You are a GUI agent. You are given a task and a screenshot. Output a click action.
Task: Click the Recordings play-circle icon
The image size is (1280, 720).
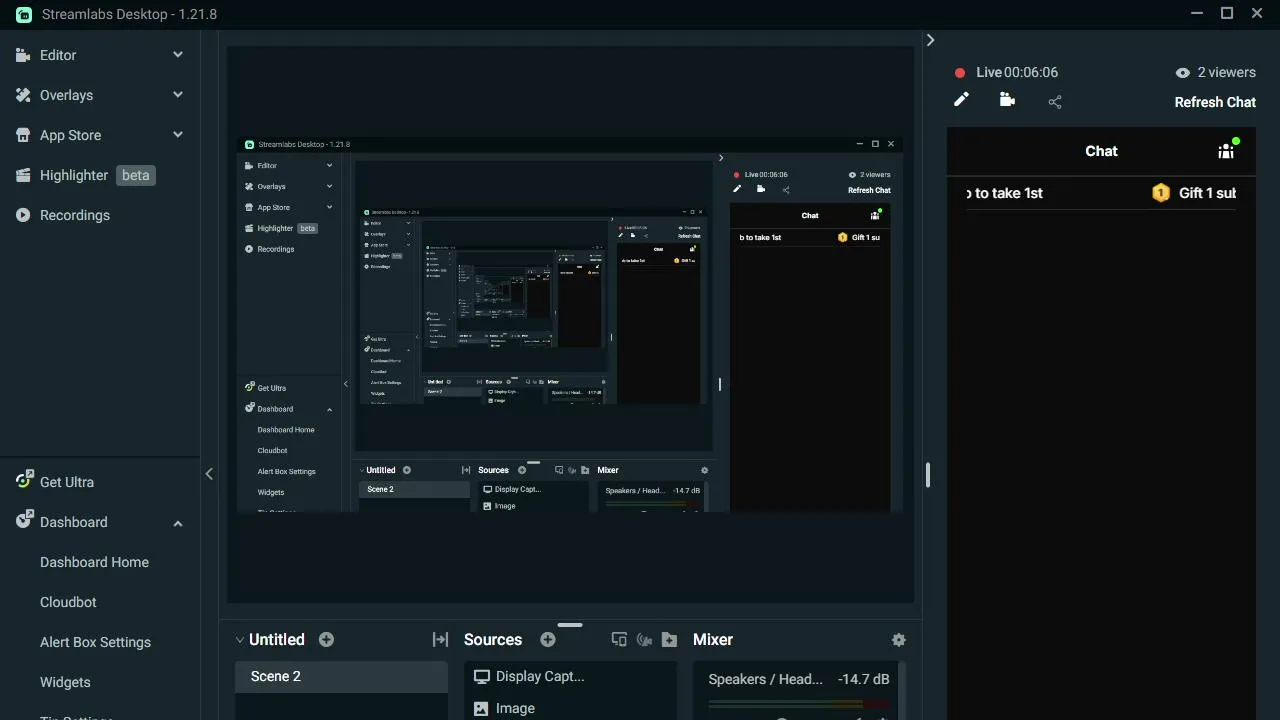tap(23, 215)
